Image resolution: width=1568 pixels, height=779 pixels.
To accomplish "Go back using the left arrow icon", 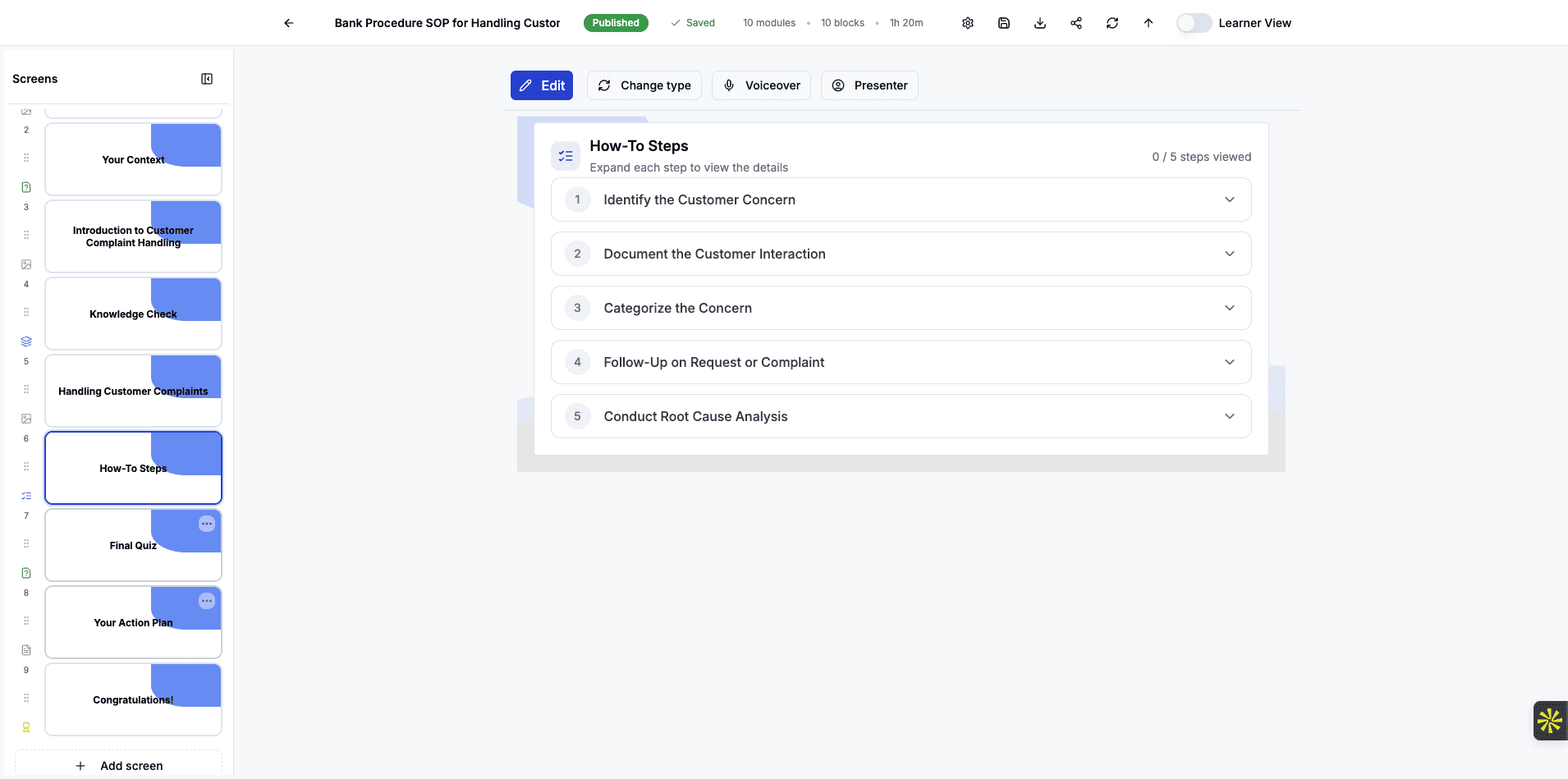I will click(x=289, y=23).
